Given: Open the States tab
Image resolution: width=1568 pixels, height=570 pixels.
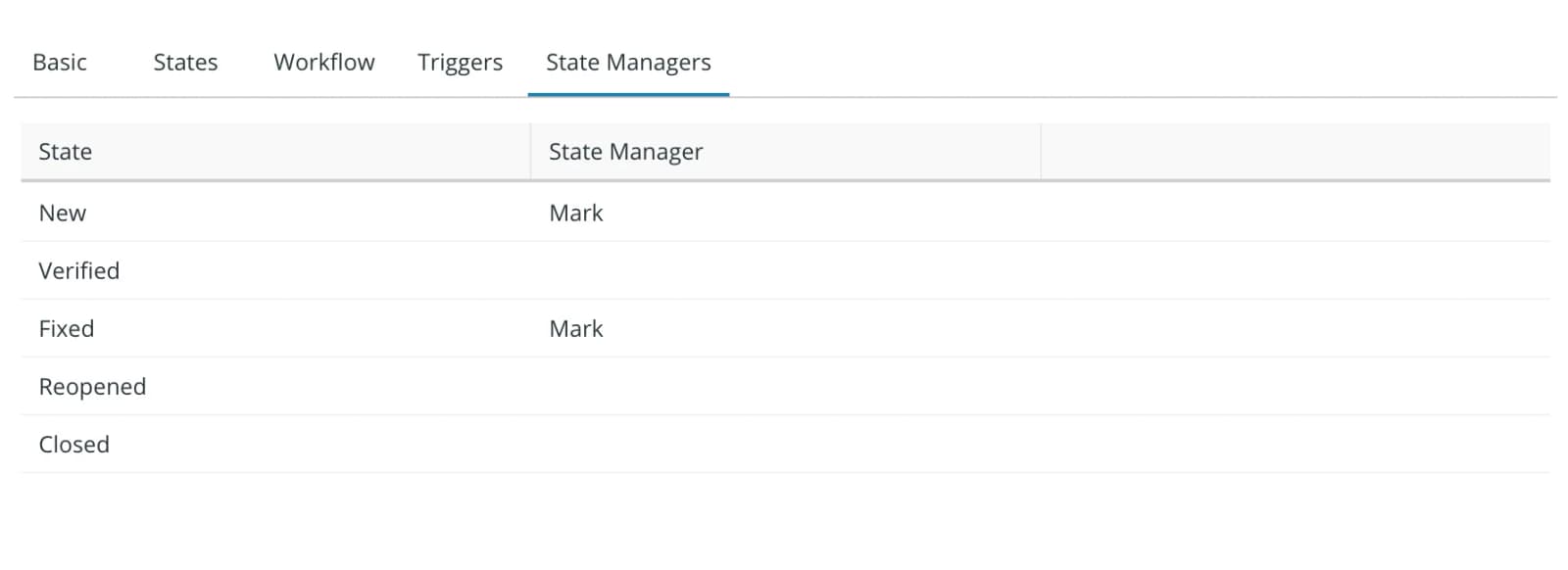Looking at the screenshot, I should click(x=185, y=63).
